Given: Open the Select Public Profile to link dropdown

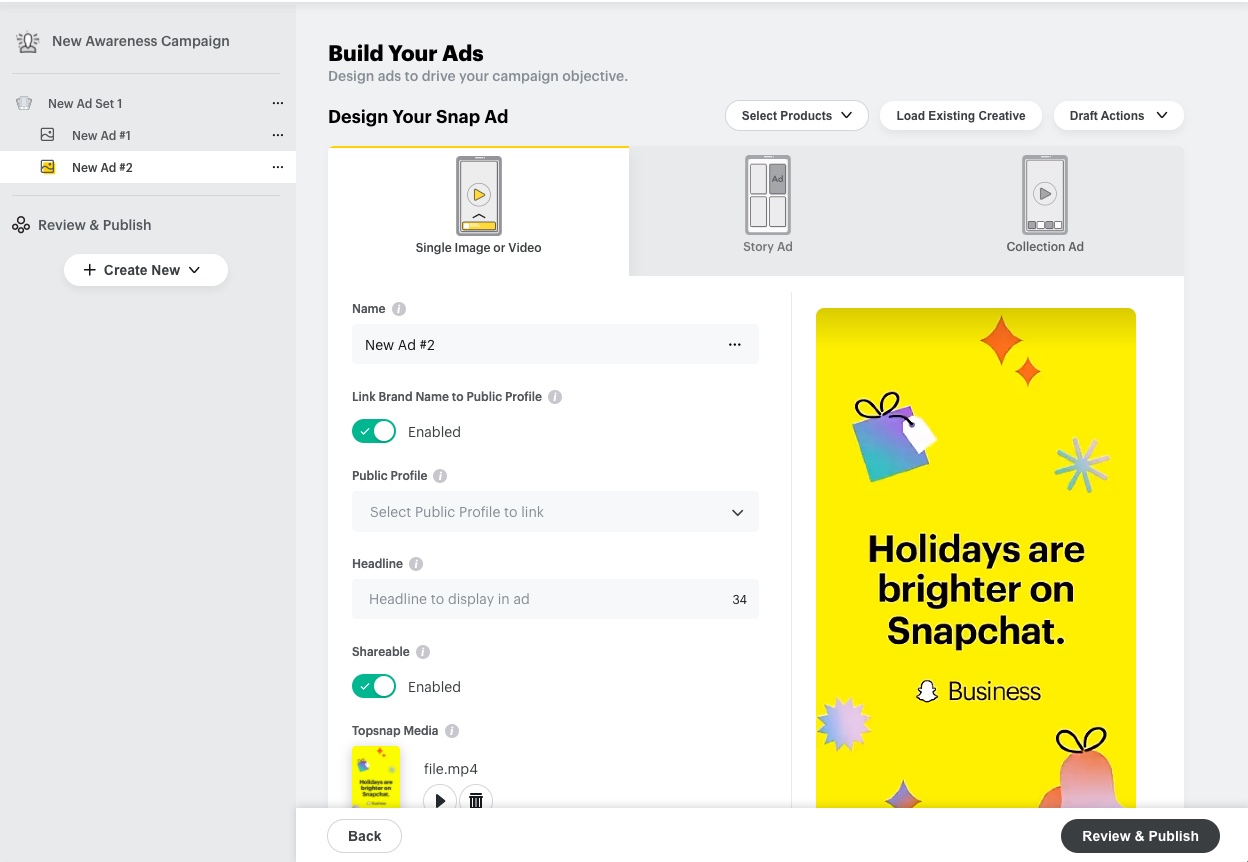Looking at the screenshot, I should (x=555, y=512).
